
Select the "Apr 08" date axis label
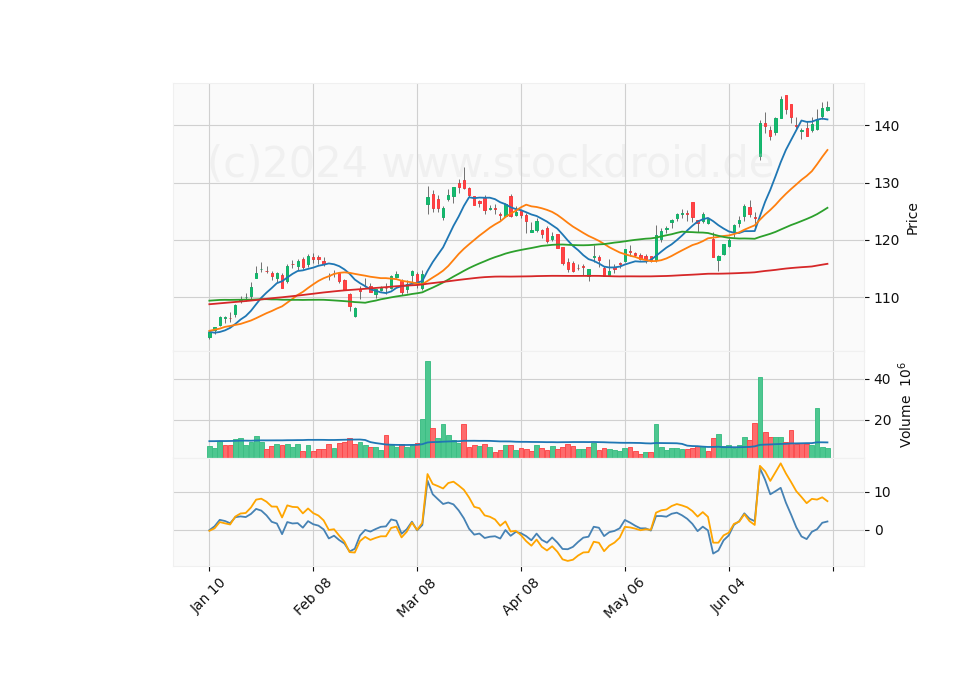click(520, 596)
